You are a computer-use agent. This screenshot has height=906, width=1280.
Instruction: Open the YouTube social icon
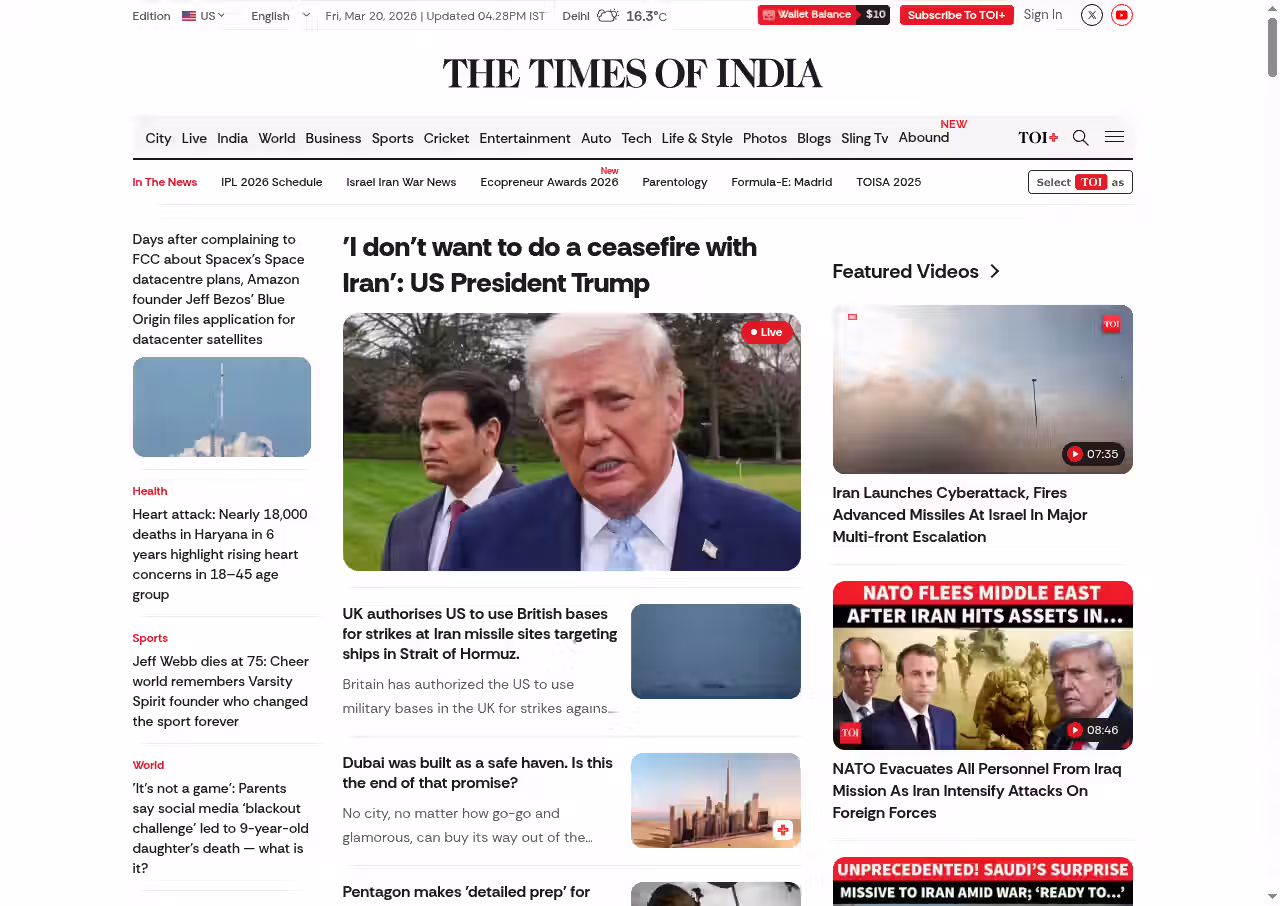coord(1122,15)
